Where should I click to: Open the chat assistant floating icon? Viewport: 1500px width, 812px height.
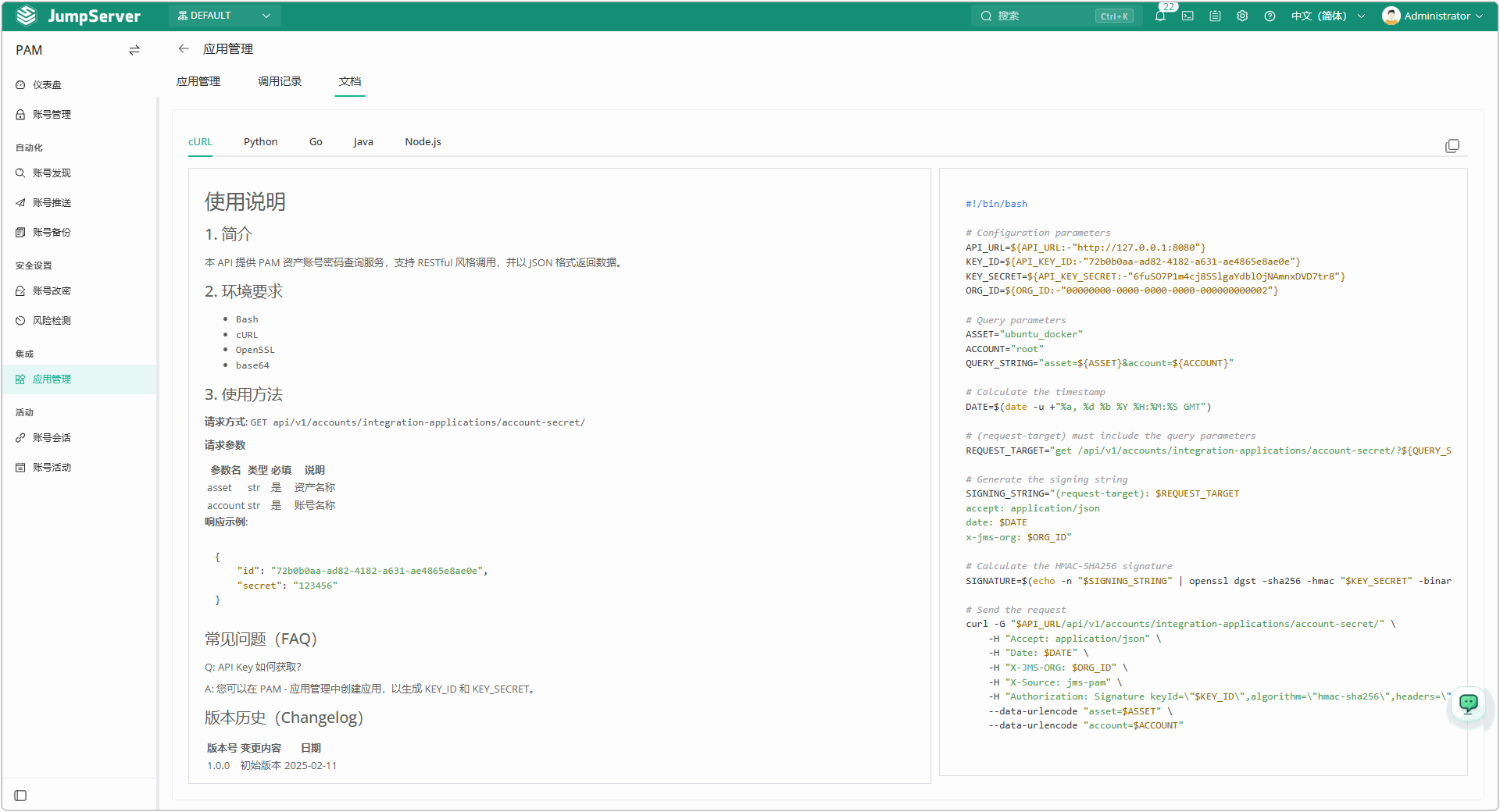tap(1469, 703)
